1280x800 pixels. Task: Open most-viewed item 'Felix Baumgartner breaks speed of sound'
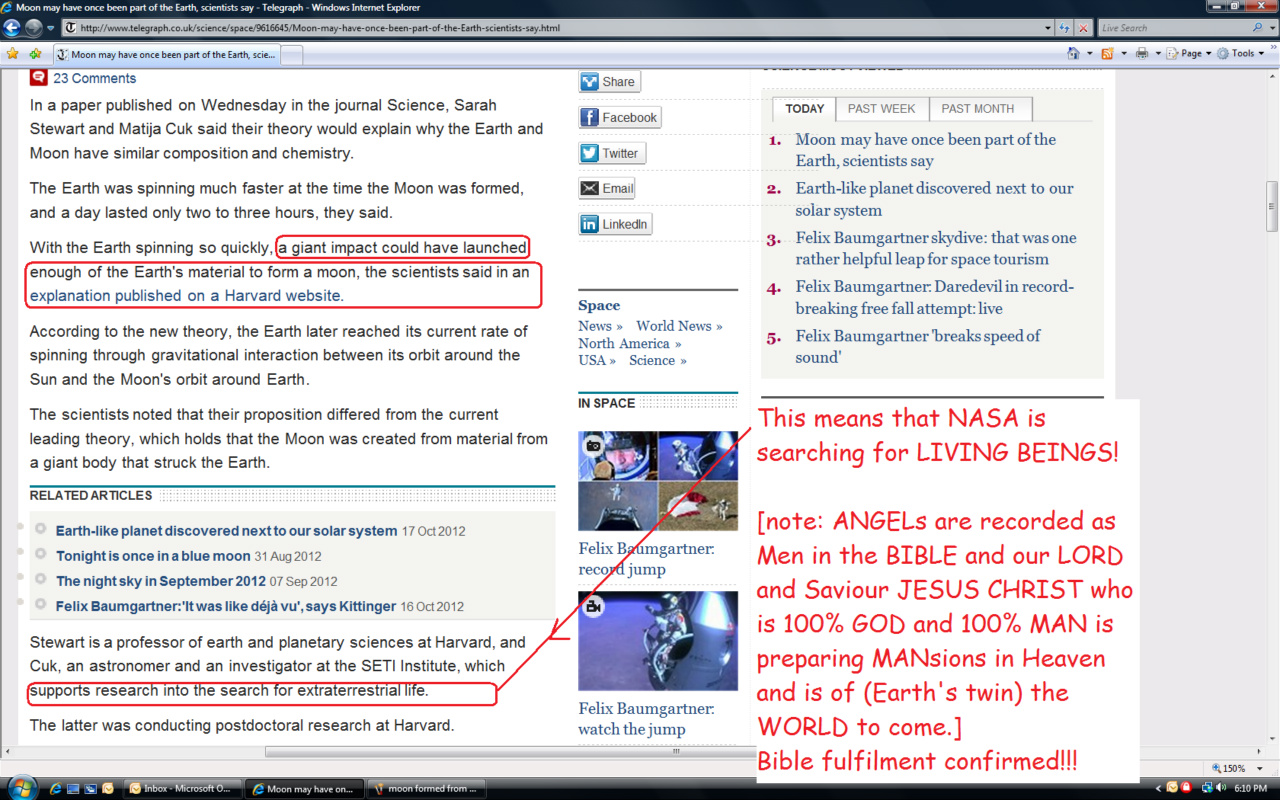click(x=918, y=346)
